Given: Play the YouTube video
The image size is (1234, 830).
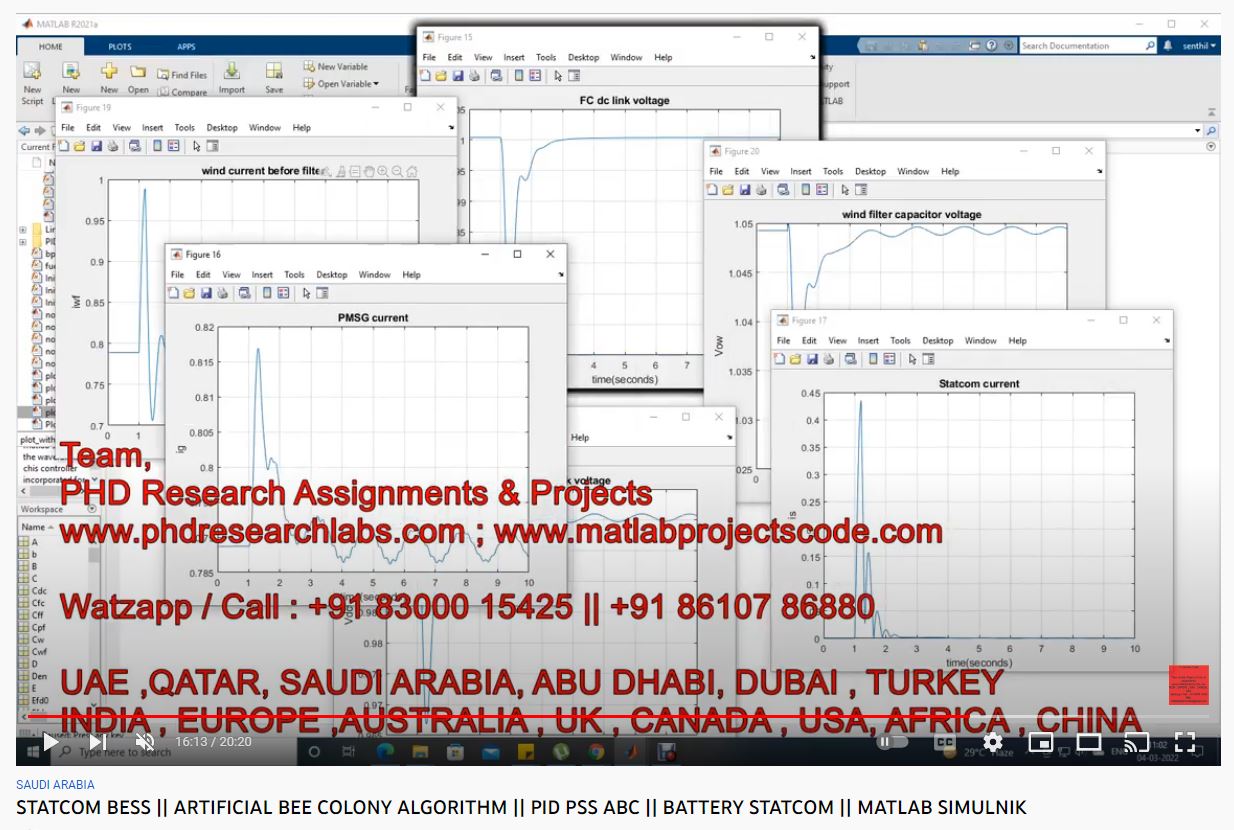Looking at the screenshot, I should click(x=50, y=742).
